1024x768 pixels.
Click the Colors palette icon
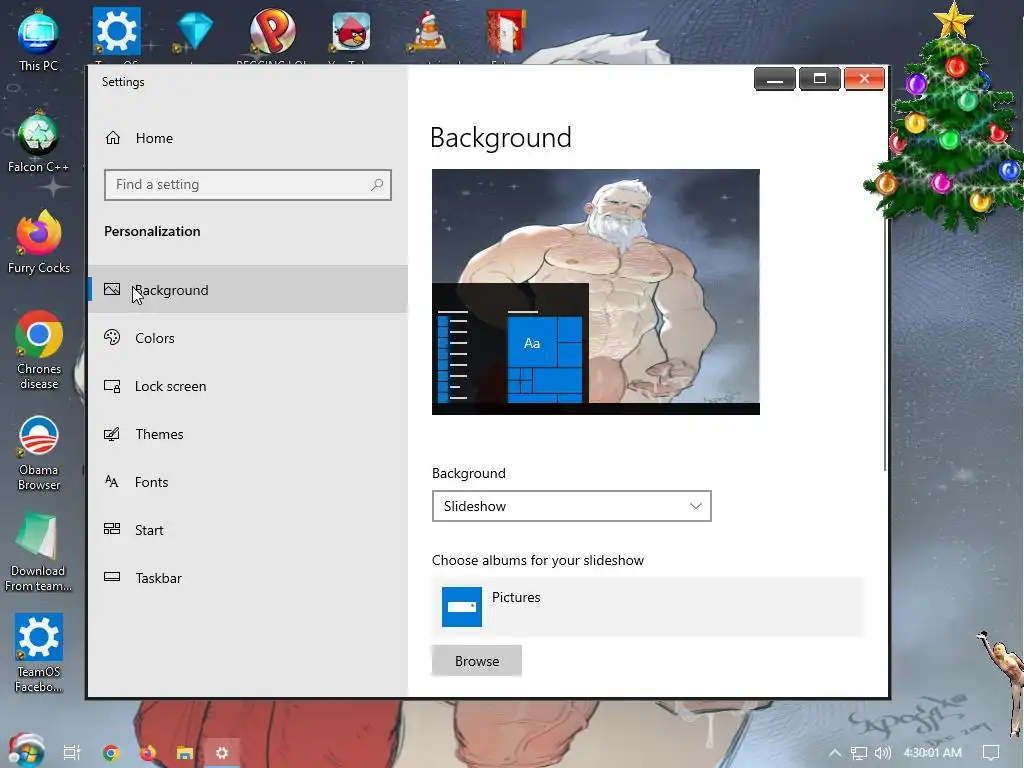112,338
